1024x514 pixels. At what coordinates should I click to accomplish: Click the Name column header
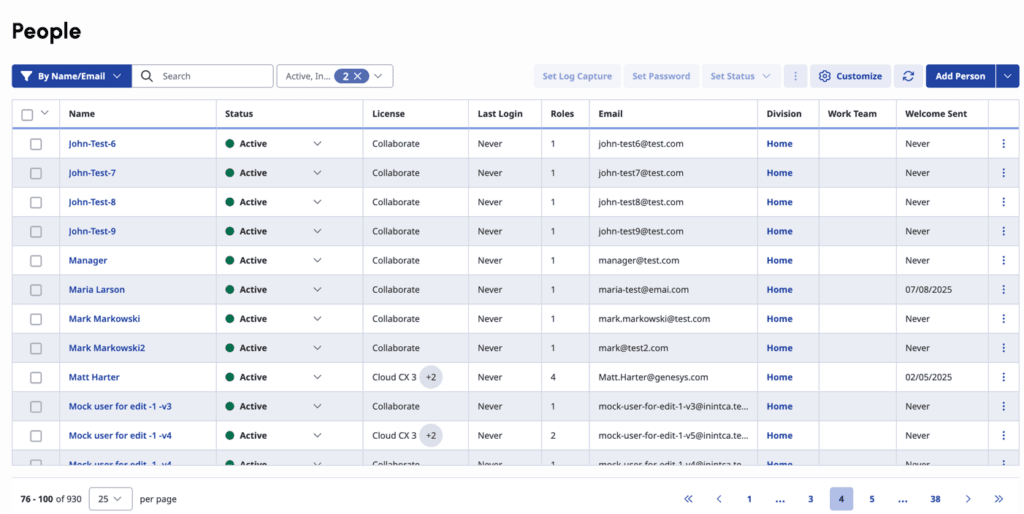[82, 114]
